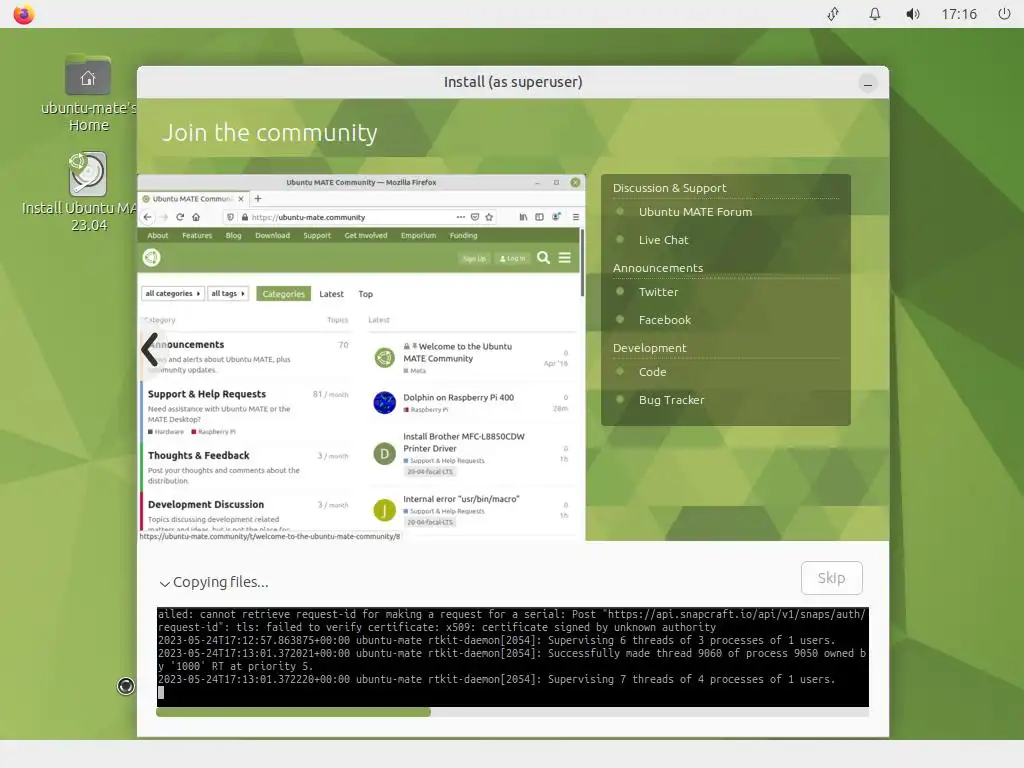
Task: Open the notification bell in the panel
Action: (x=874, y=14)
